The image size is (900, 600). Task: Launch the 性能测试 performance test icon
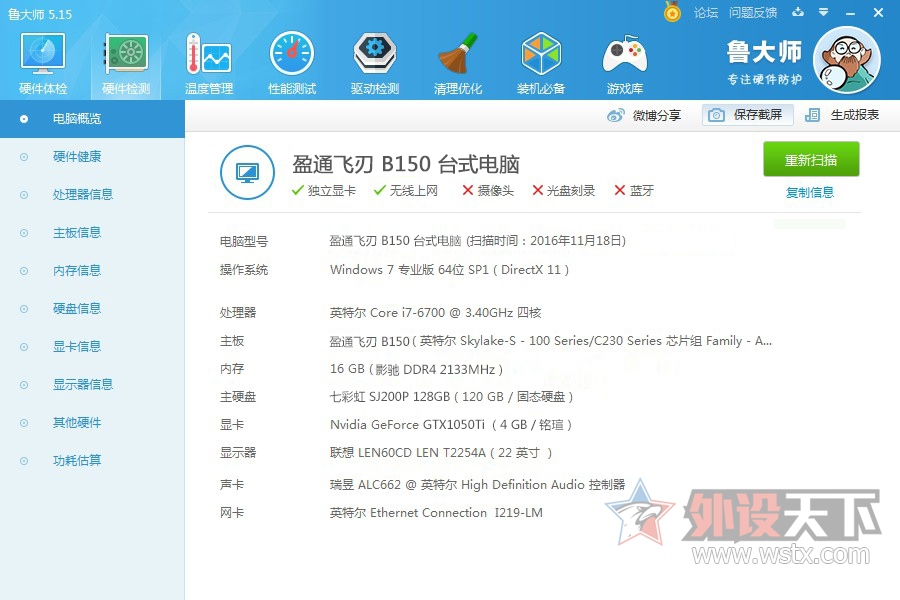point(292,63)
